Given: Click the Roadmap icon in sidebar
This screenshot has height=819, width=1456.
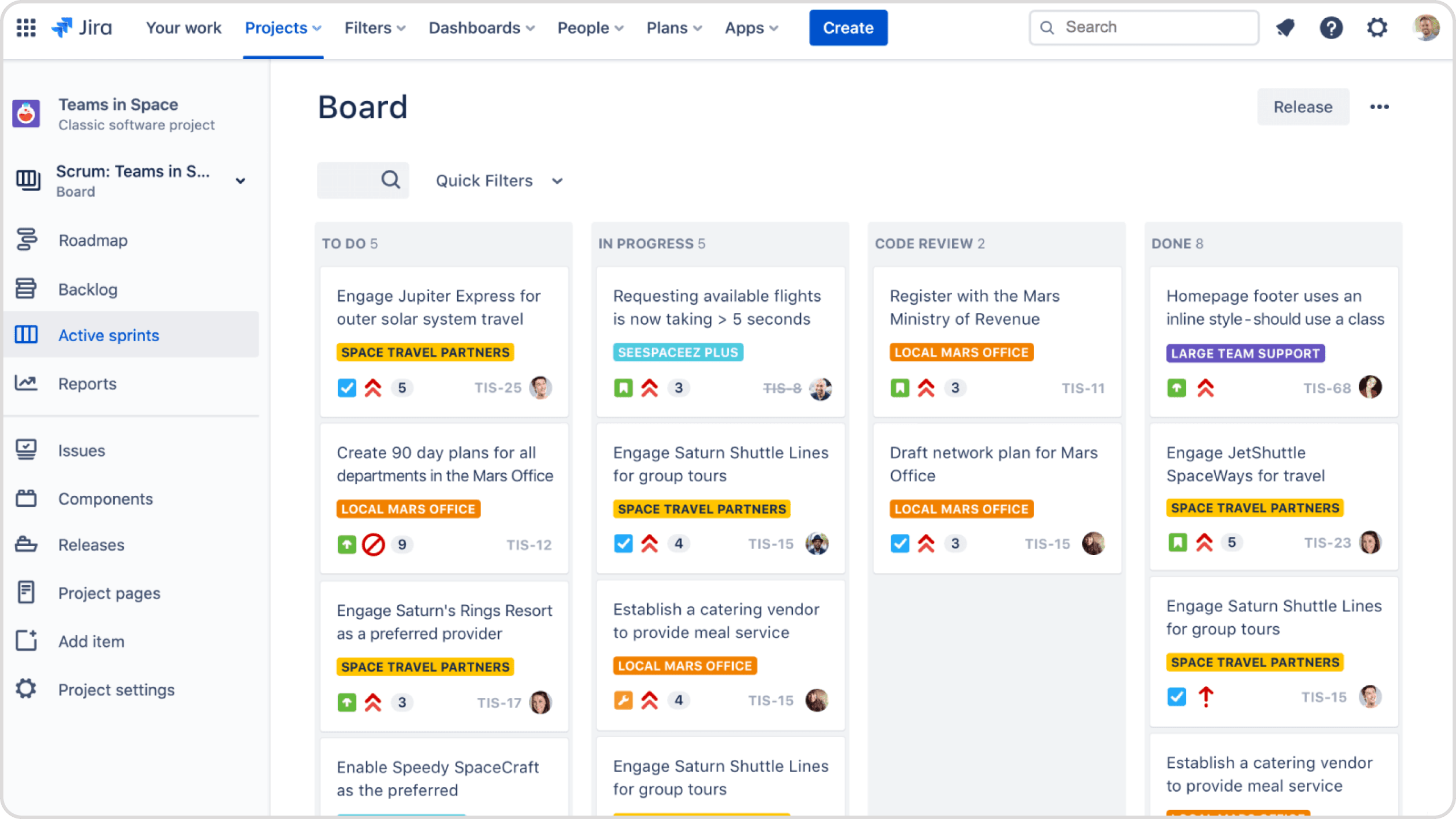Looking at the screenshot, I should pos(28,240).
